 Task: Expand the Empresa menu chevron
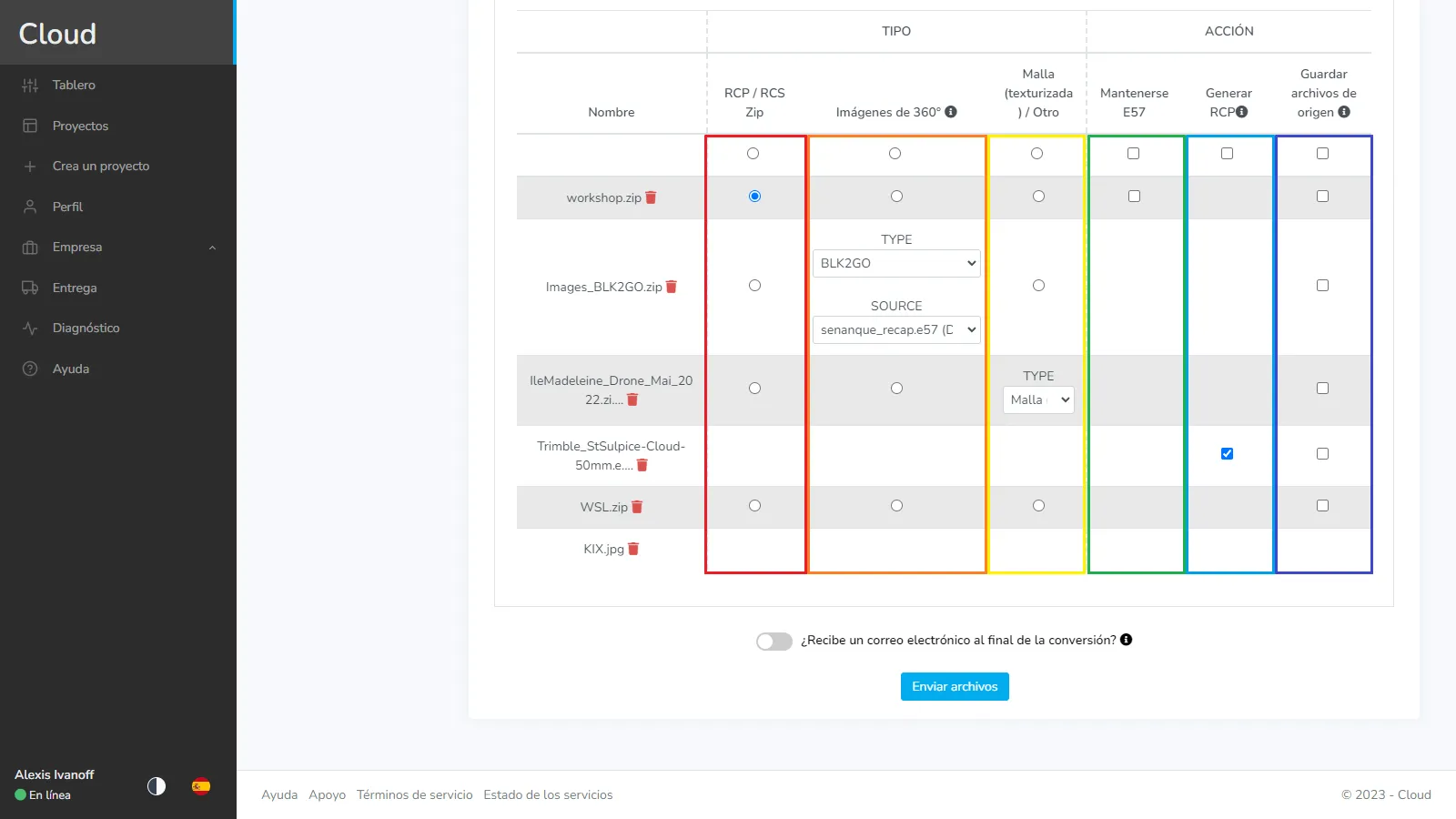[x=212, y=248]
